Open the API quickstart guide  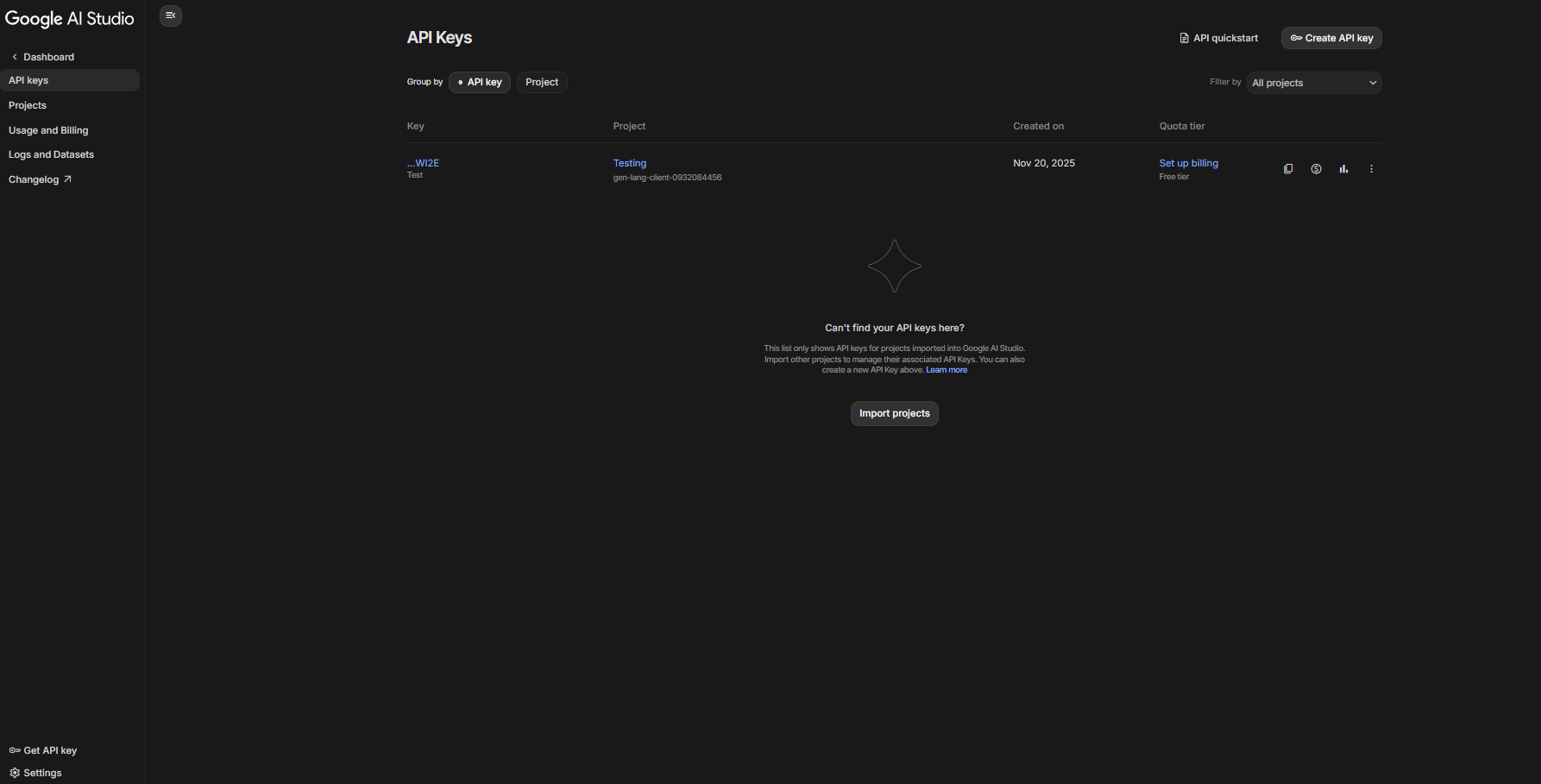pyautogui.click(x=1218, y=38)
